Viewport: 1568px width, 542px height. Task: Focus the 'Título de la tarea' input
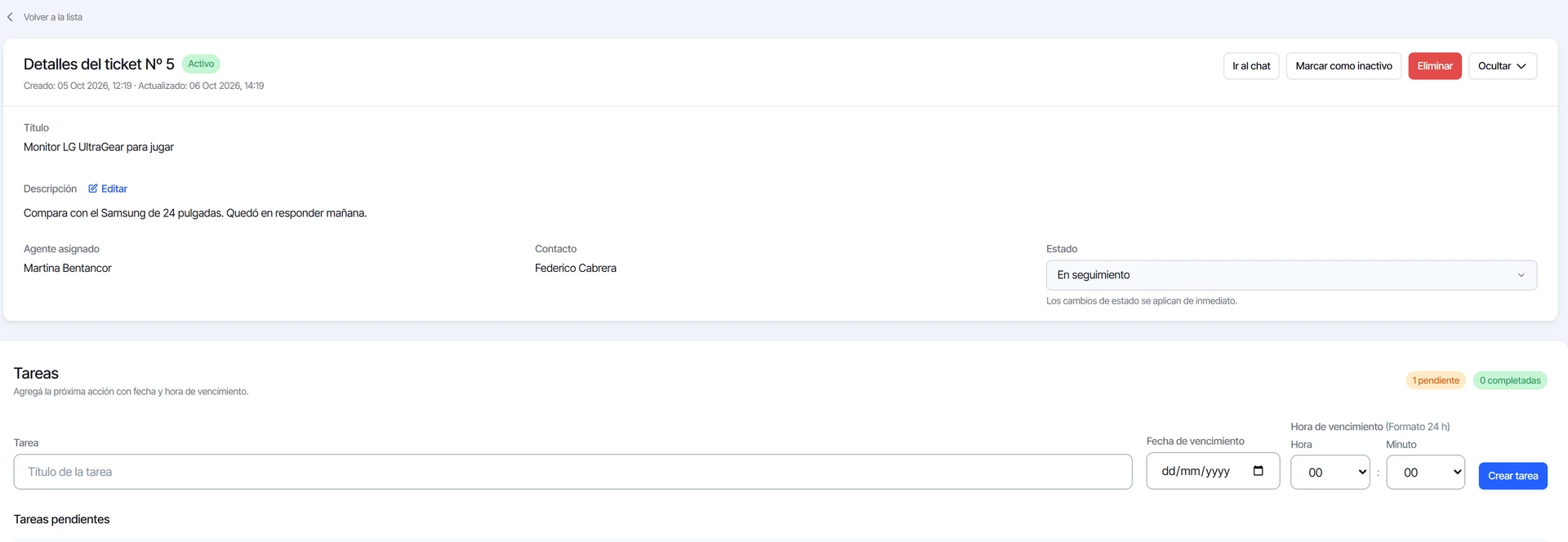(572, 472)
